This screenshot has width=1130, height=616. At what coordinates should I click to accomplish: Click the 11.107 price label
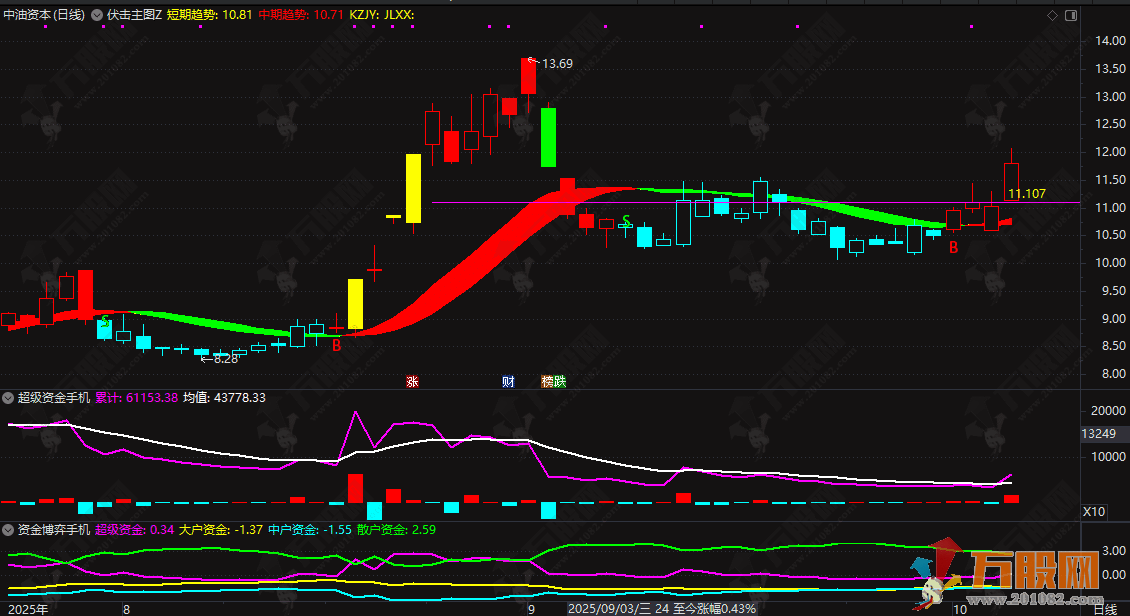click(x=1027, y=194)
